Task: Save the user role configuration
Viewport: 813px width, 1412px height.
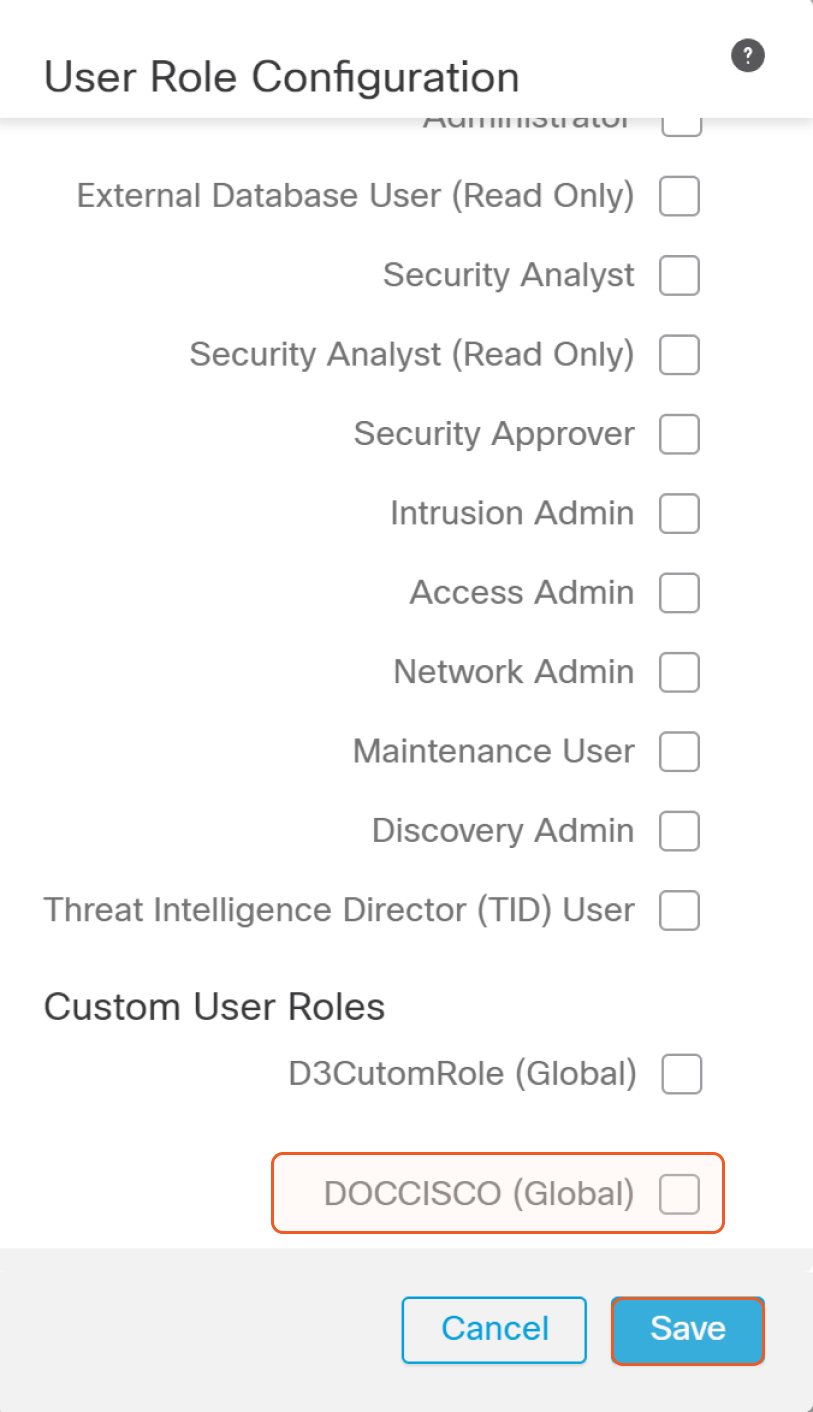Action: click(x=687, y=1329)
